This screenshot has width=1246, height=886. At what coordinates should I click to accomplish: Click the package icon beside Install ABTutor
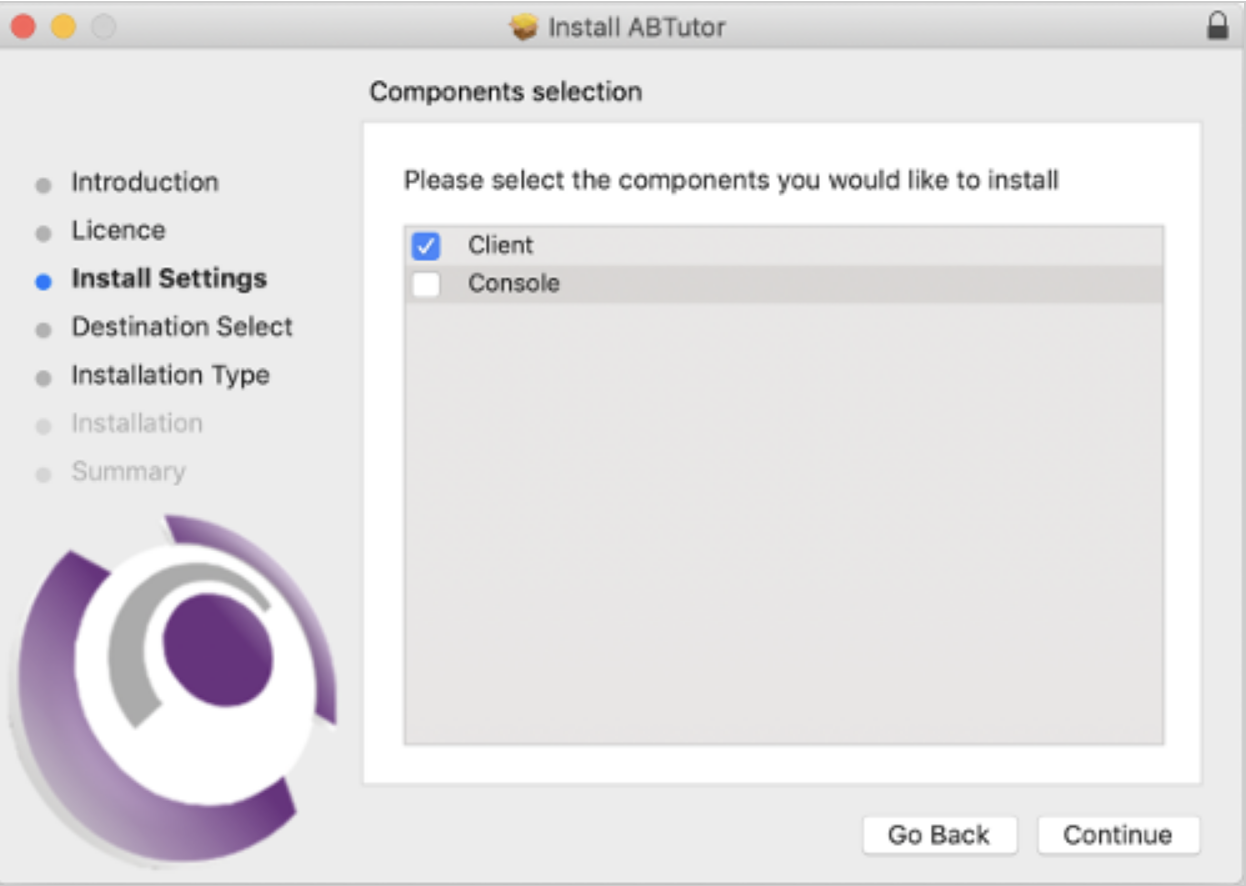click(523, 27)
